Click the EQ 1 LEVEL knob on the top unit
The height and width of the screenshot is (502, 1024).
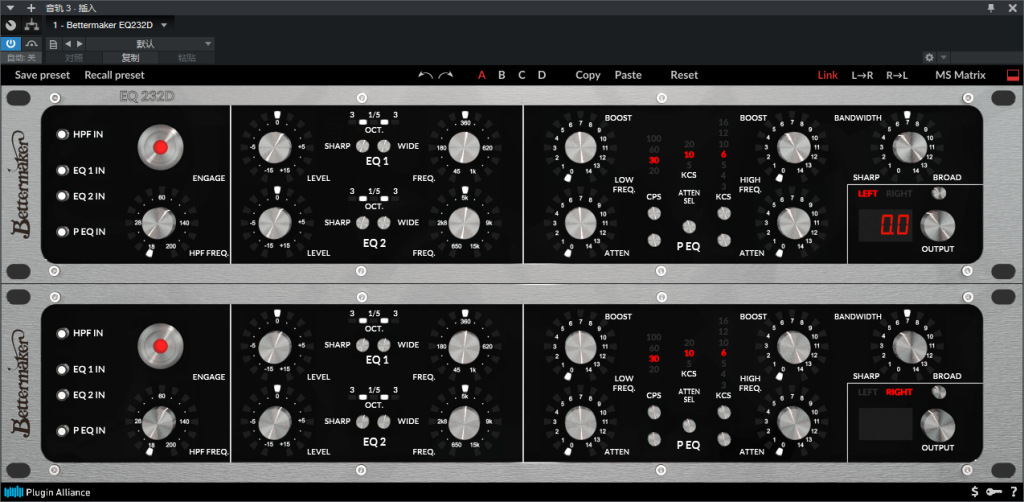pyautogui.click(x=275, y=147)
